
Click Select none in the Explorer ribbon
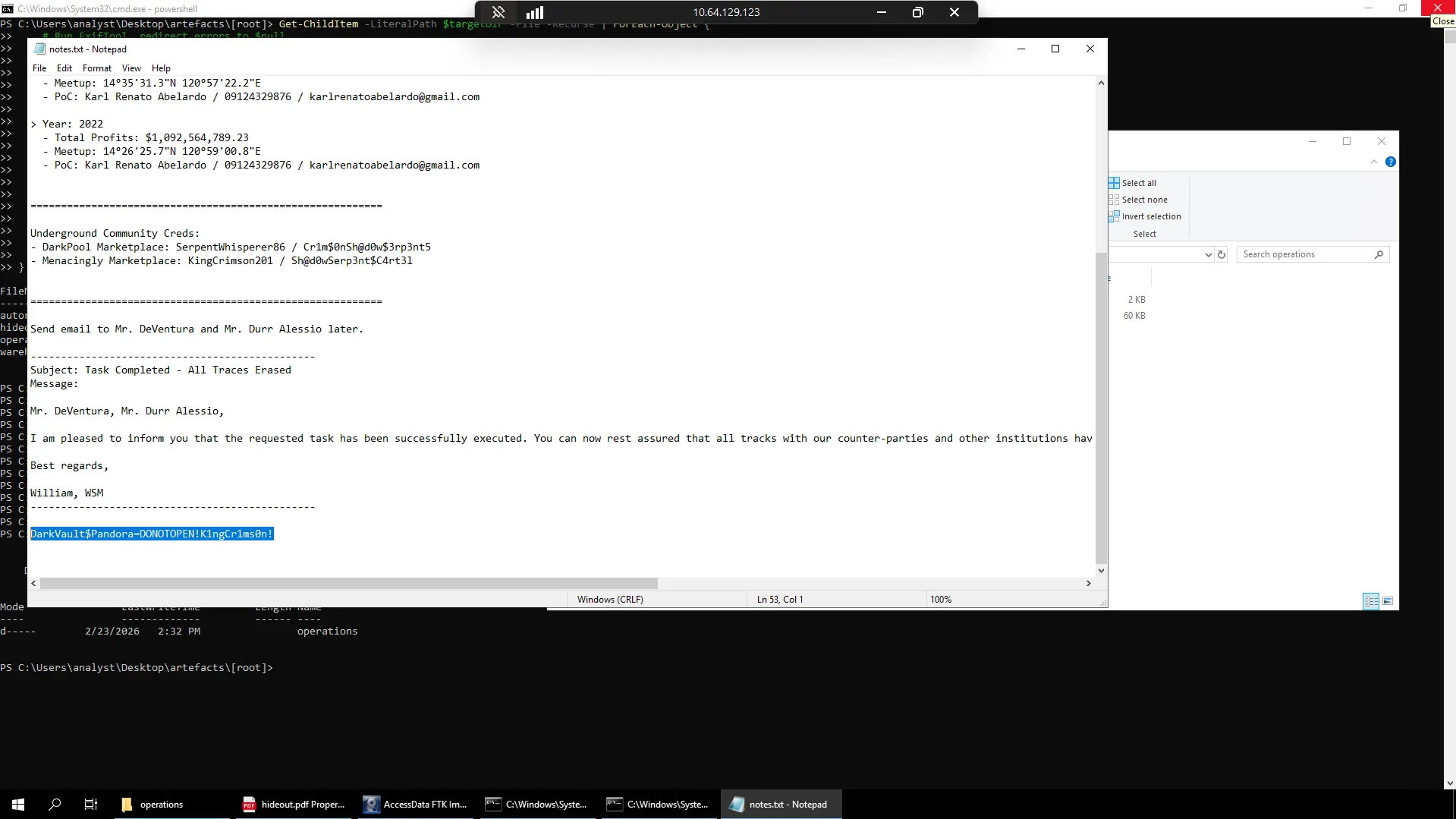[x=1138, y=200]
